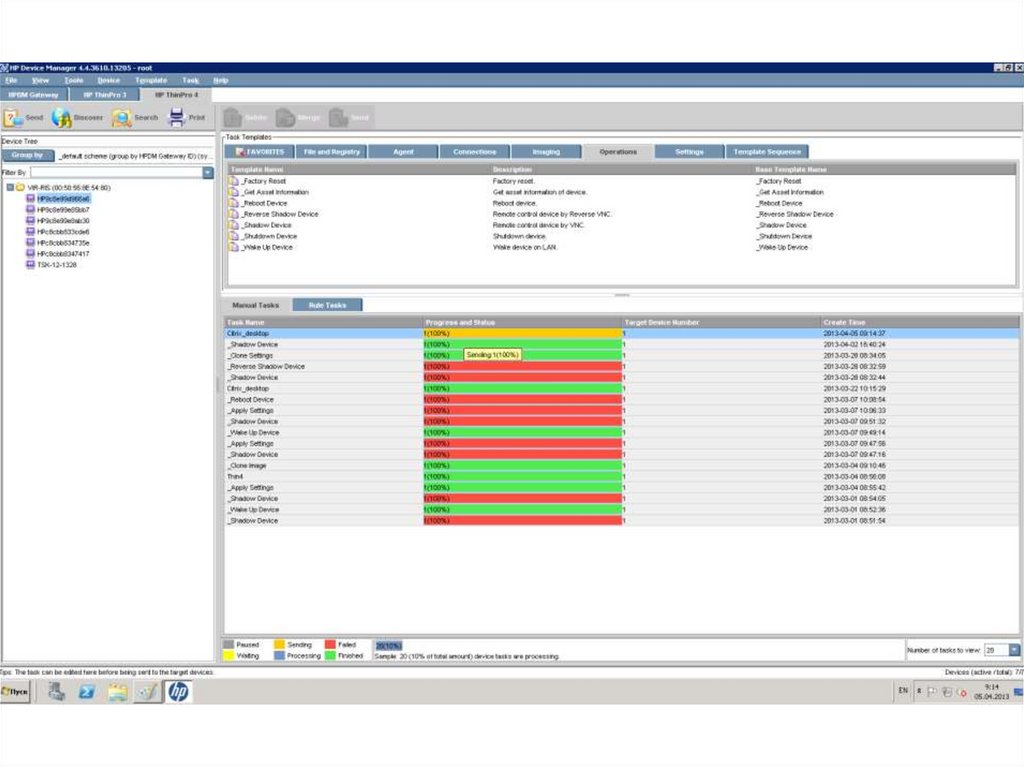Open the Task menu
1024x767 pixels.
(191, 80)
